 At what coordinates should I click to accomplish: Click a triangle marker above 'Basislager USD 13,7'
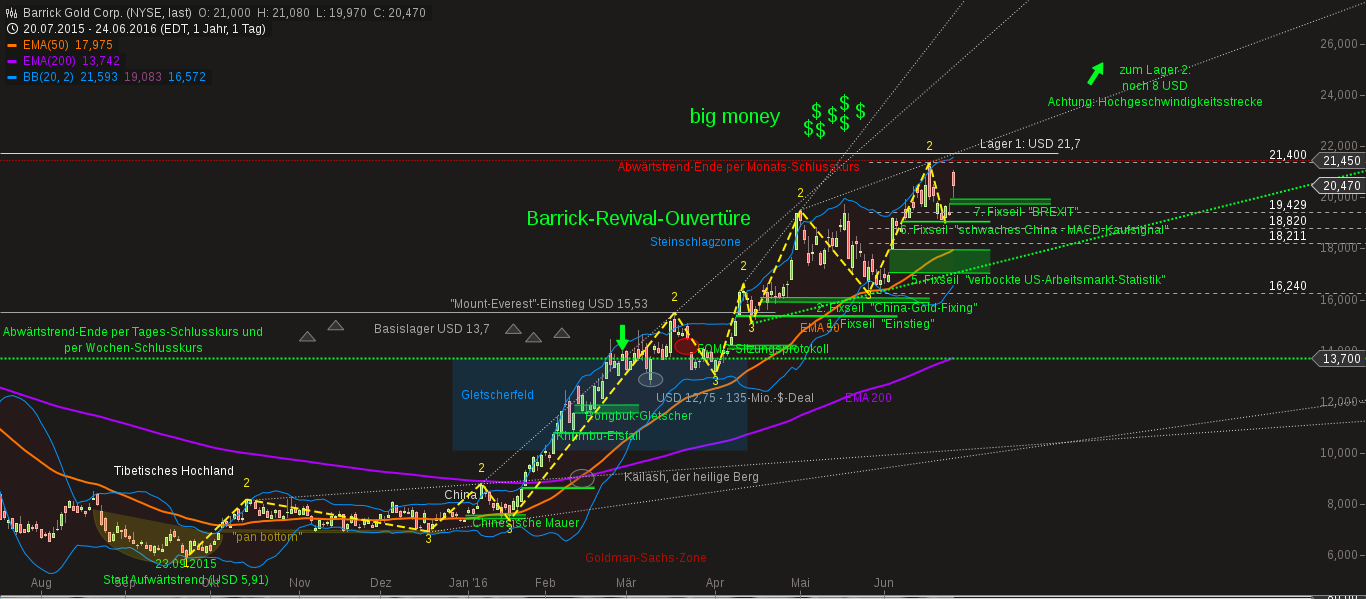click(512, 328)
